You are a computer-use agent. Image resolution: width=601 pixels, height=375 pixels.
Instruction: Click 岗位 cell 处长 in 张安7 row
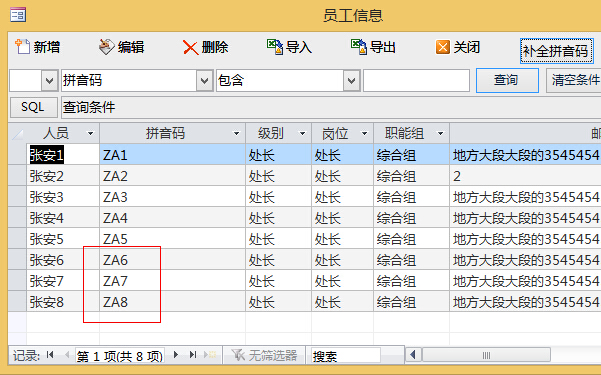point(343,281)
